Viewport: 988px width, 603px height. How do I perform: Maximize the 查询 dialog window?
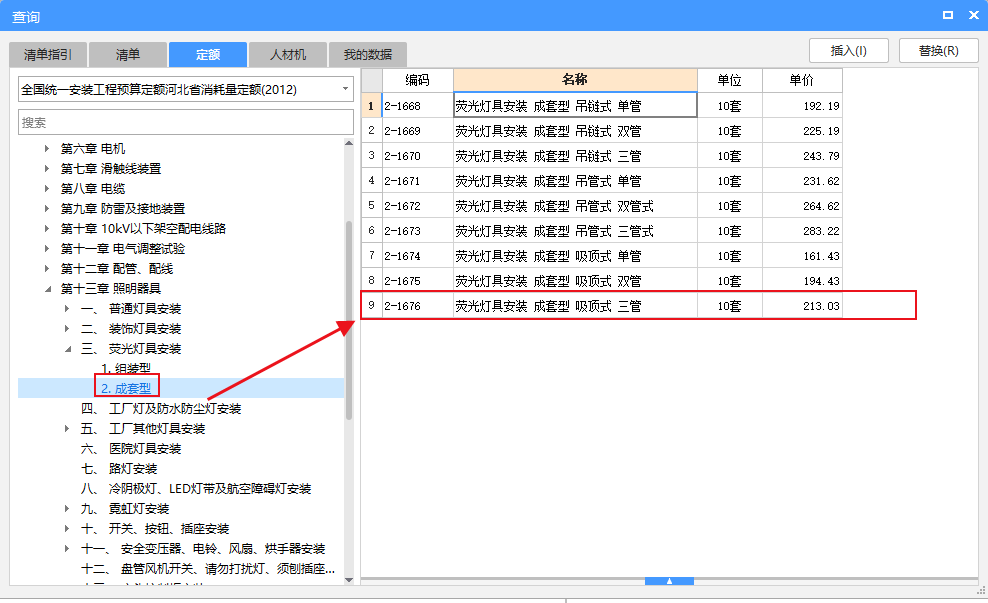click(x=948, y=15)
